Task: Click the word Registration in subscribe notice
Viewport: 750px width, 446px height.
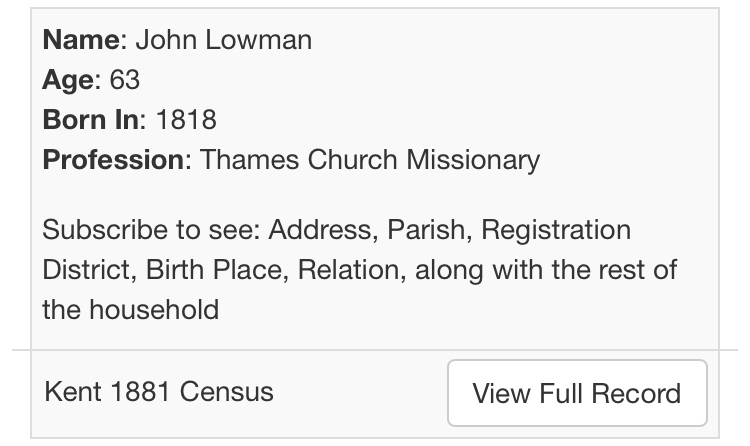Action: click(x=556, y=231)
